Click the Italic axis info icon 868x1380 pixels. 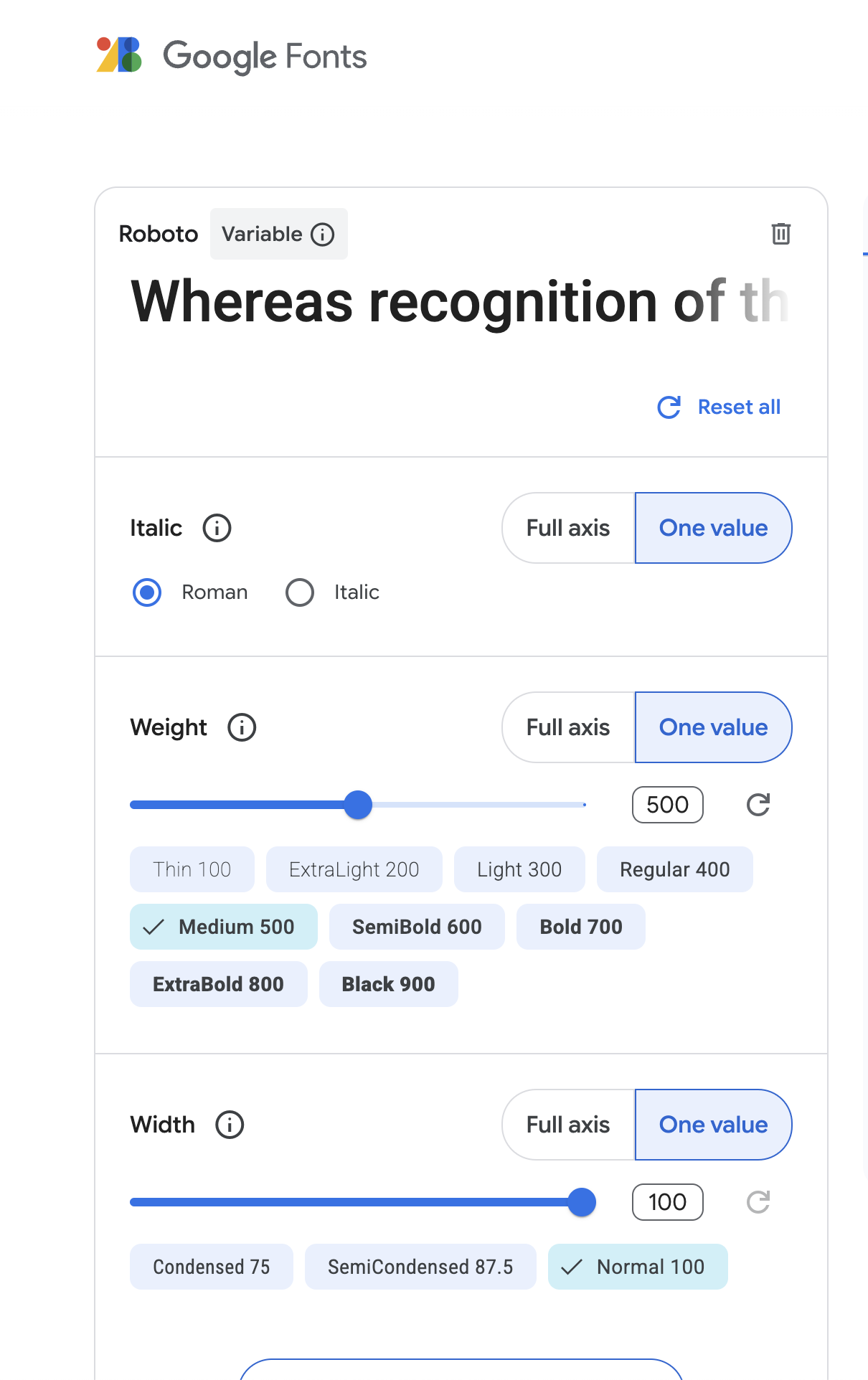pyautogui.click(x=217, y=528)
